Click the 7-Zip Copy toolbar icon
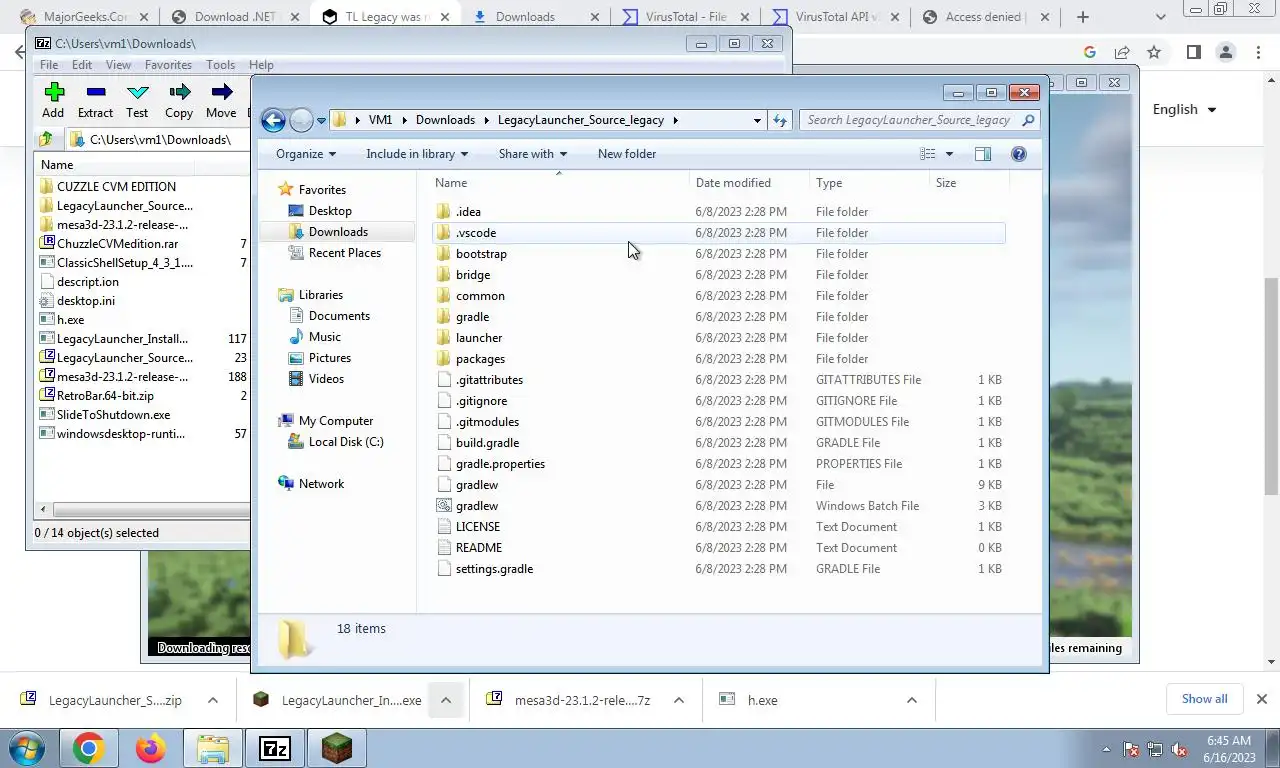Image resolution: width=1280 pixels, height=768 pixels. coord(180,92)
